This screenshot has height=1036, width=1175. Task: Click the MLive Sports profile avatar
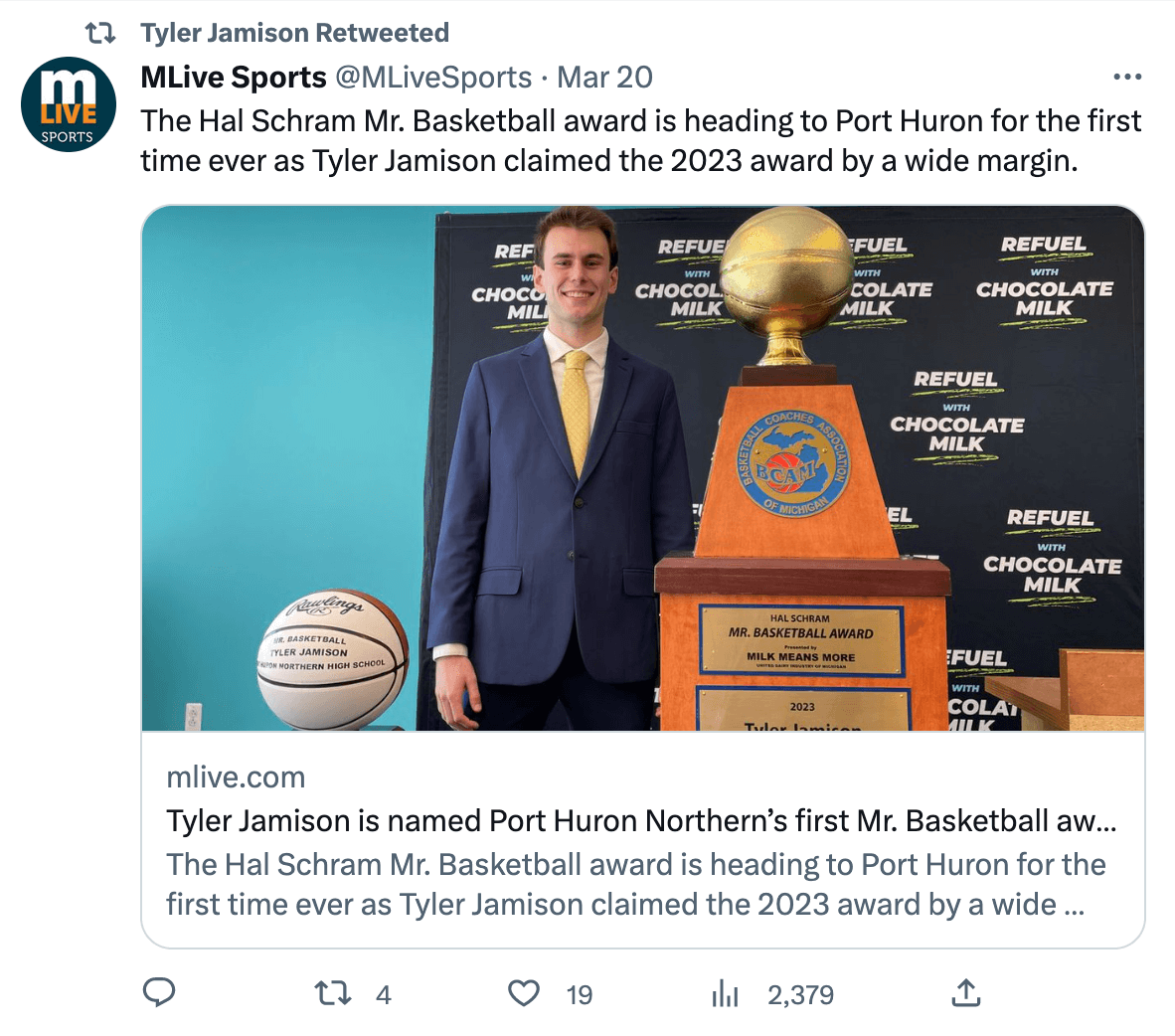pos(69,104)
